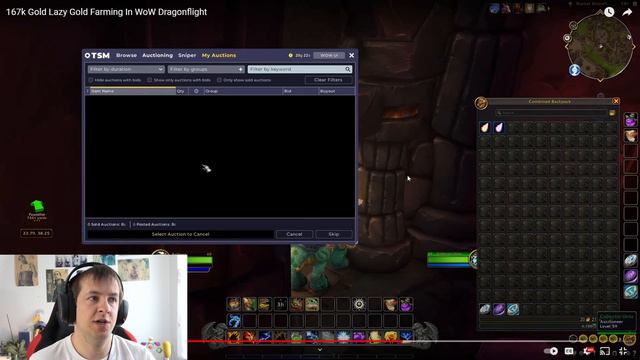Select the Sniper tab in TSM
This screenshot has height=360, width=640.
187,55
